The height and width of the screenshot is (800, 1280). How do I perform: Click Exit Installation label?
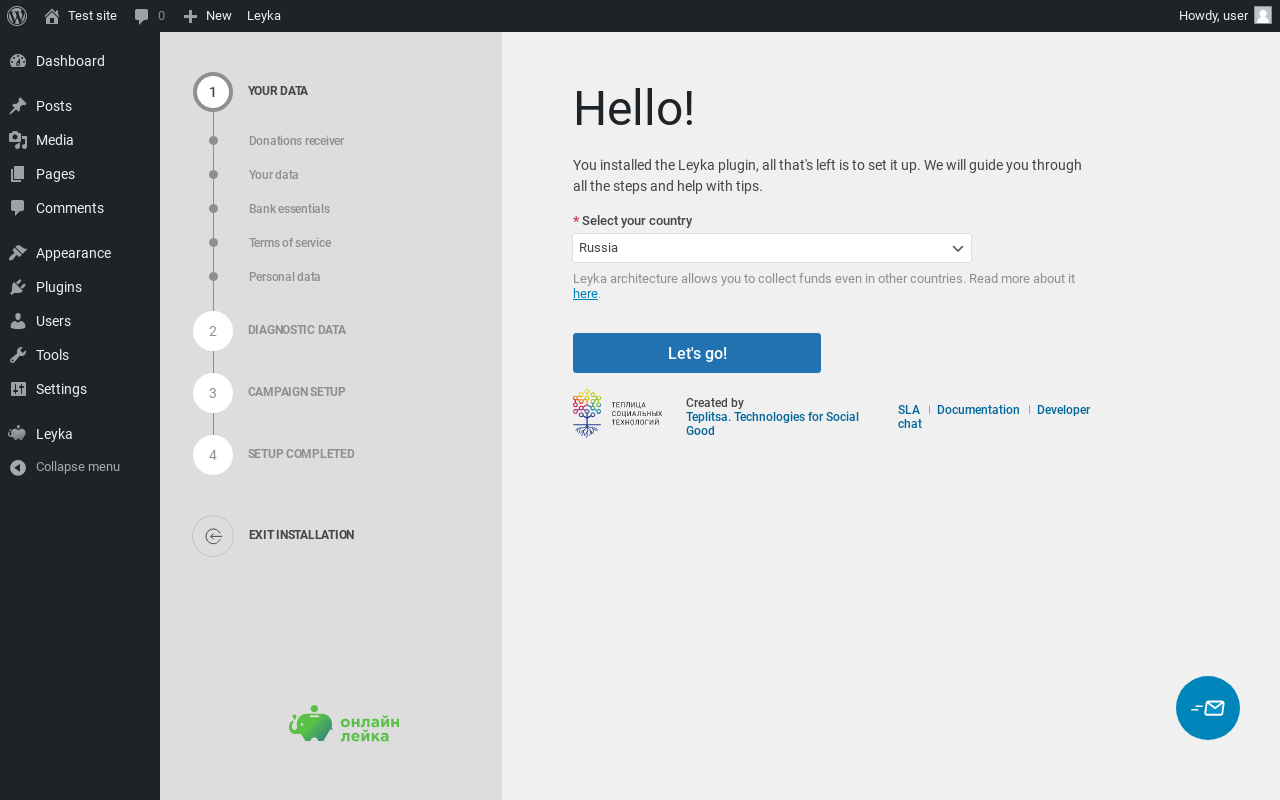(302, 535)
